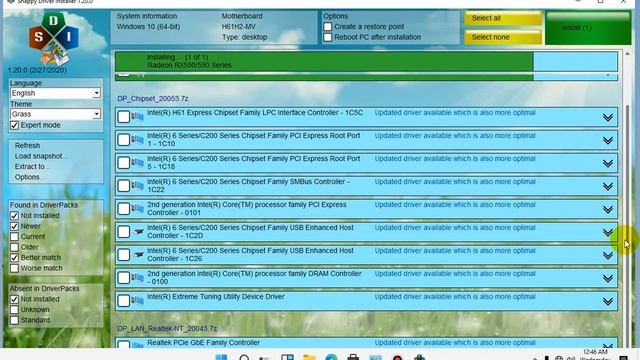The width and height of the screenshot is (640, 360).
Task: Expand USB Enhanced Host Controller - 1C2D row
Action: pos(608,232)
